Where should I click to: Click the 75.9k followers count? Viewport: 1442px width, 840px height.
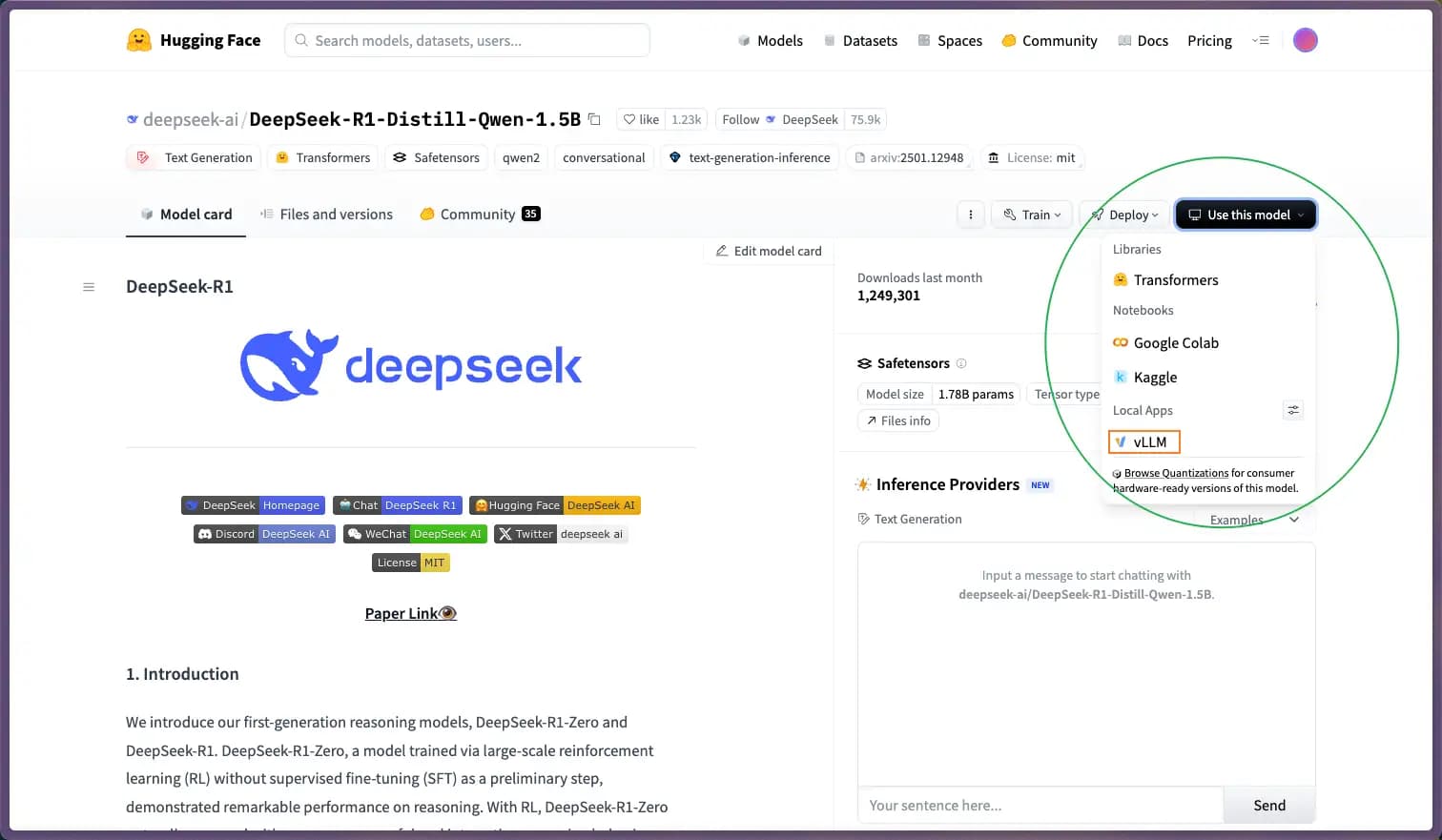tap(866, 119)
